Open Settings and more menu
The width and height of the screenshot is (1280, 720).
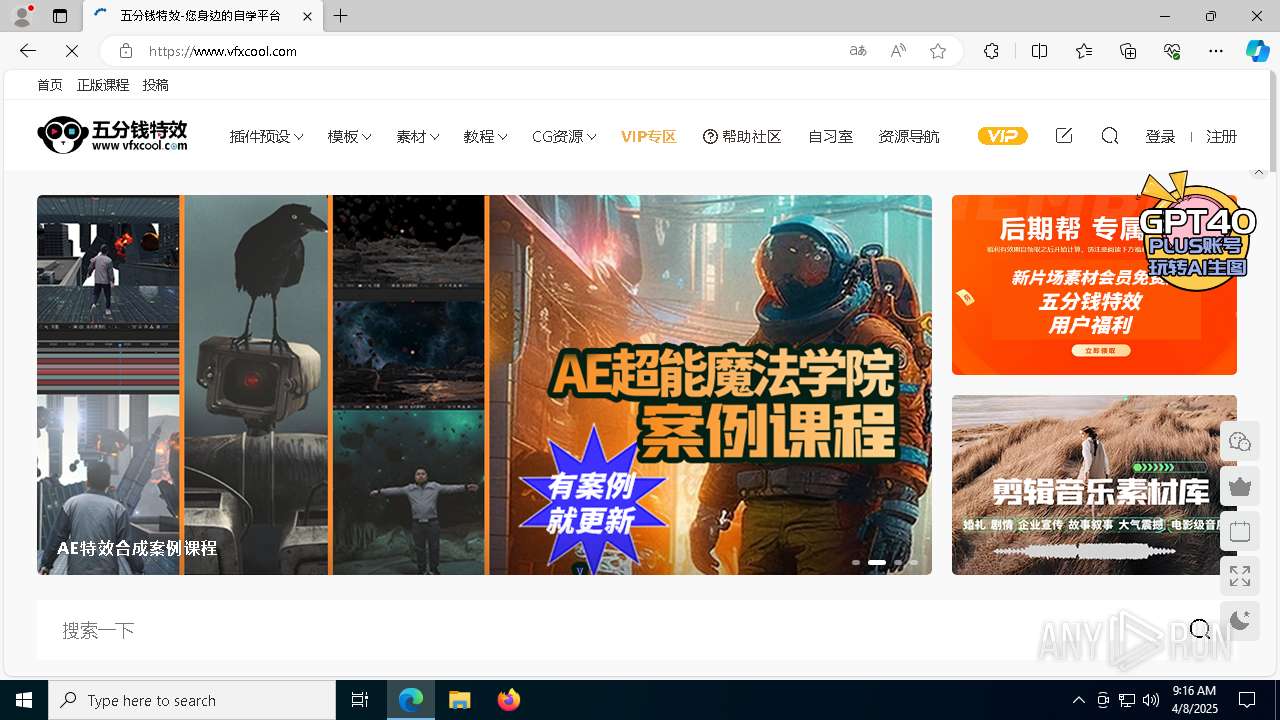click(1216, 51)
